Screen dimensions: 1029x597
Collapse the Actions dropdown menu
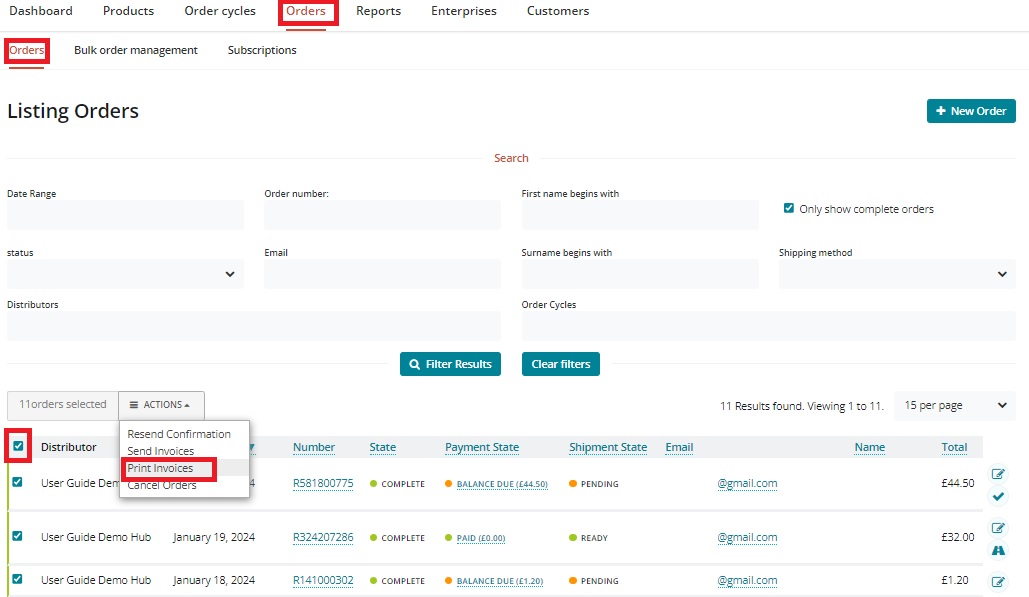161,405
